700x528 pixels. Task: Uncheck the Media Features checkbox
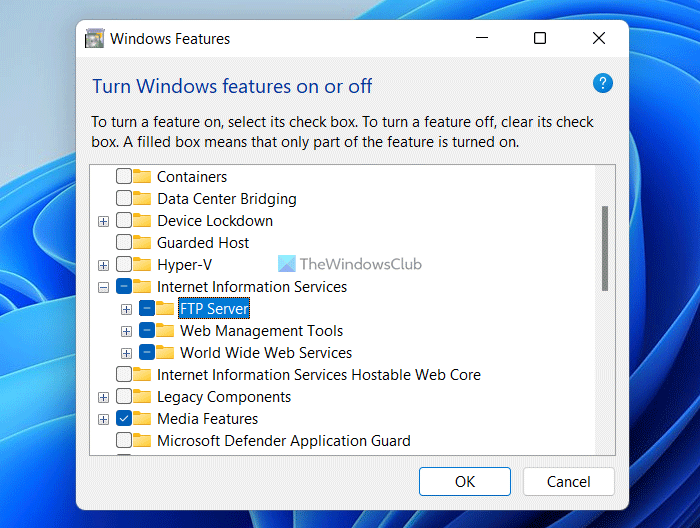124,418
